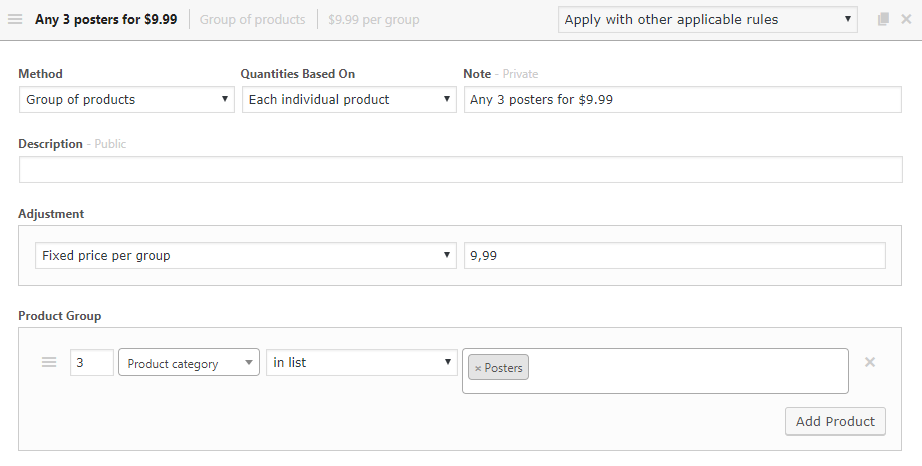Delete the product group row with X icon
Screen dimensions: 922x466
point(870,363)
